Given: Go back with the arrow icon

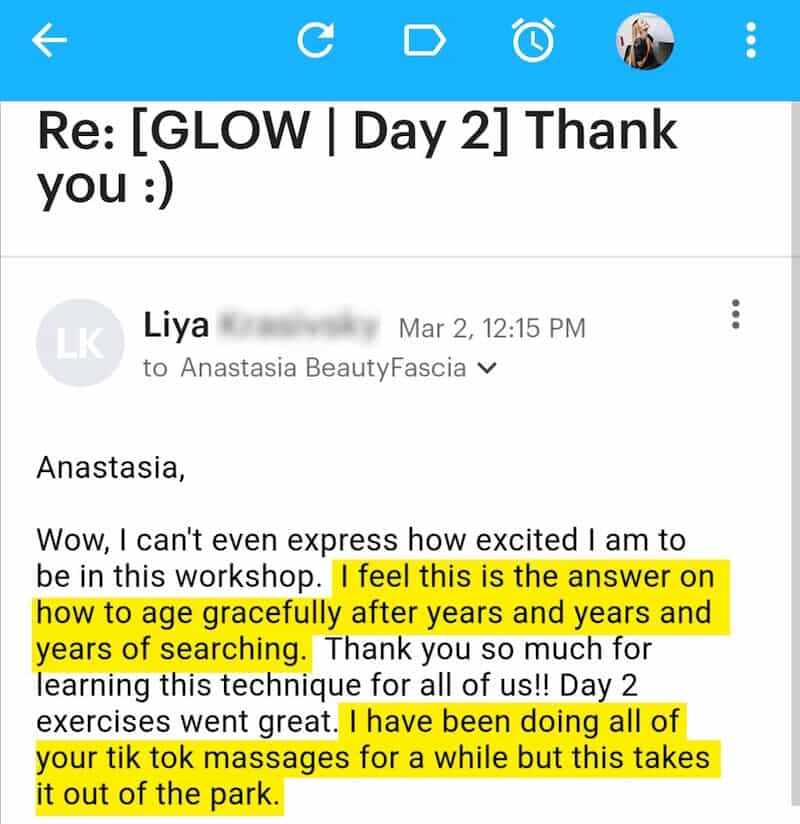Looking at the screenshot, I should 49,40.
